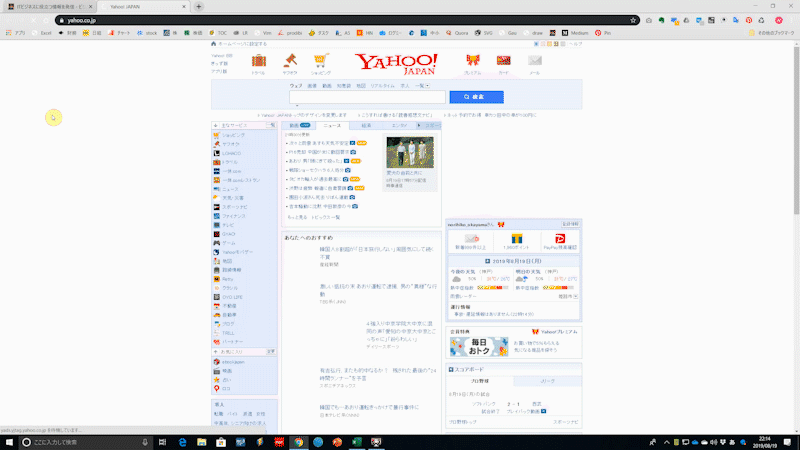Click the TRILL icon in the sidebar
Image resolution: width=800 pixels, height=450 pixels.
[x=217, y=333]
